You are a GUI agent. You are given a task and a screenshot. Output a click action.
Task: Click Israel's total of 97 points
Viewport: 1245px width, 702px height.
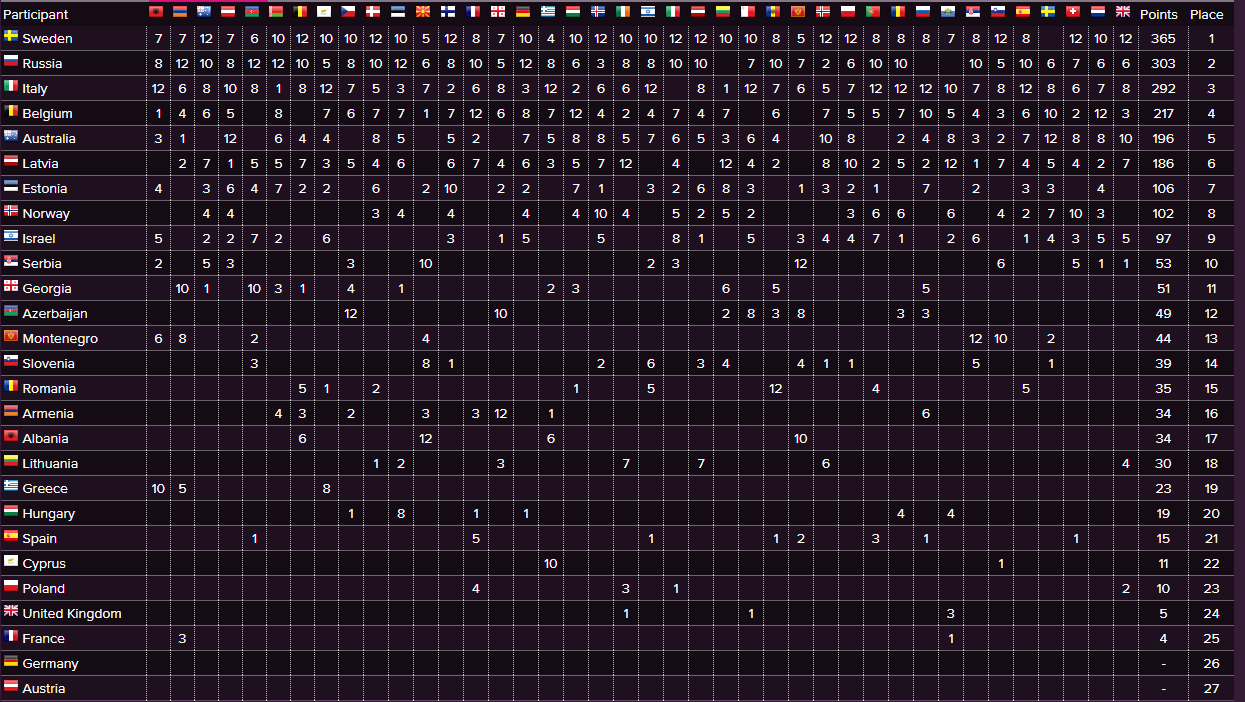click(1162, 238)
